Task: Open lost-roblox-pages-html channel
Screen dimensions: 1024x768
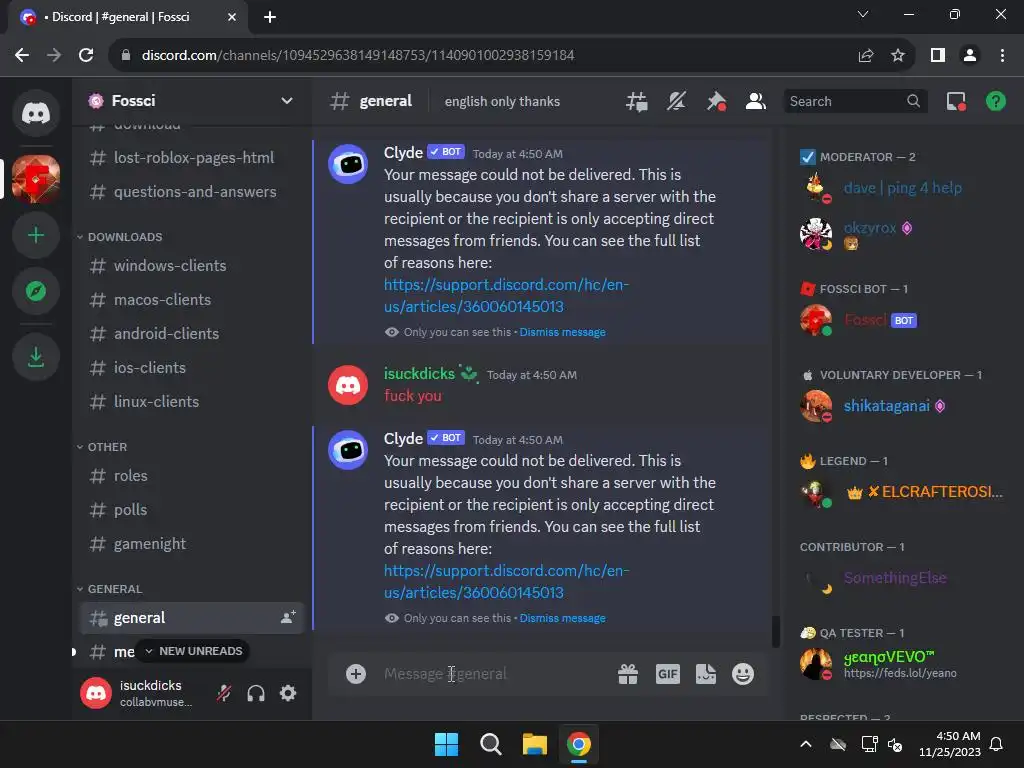Action: (192, 157)
